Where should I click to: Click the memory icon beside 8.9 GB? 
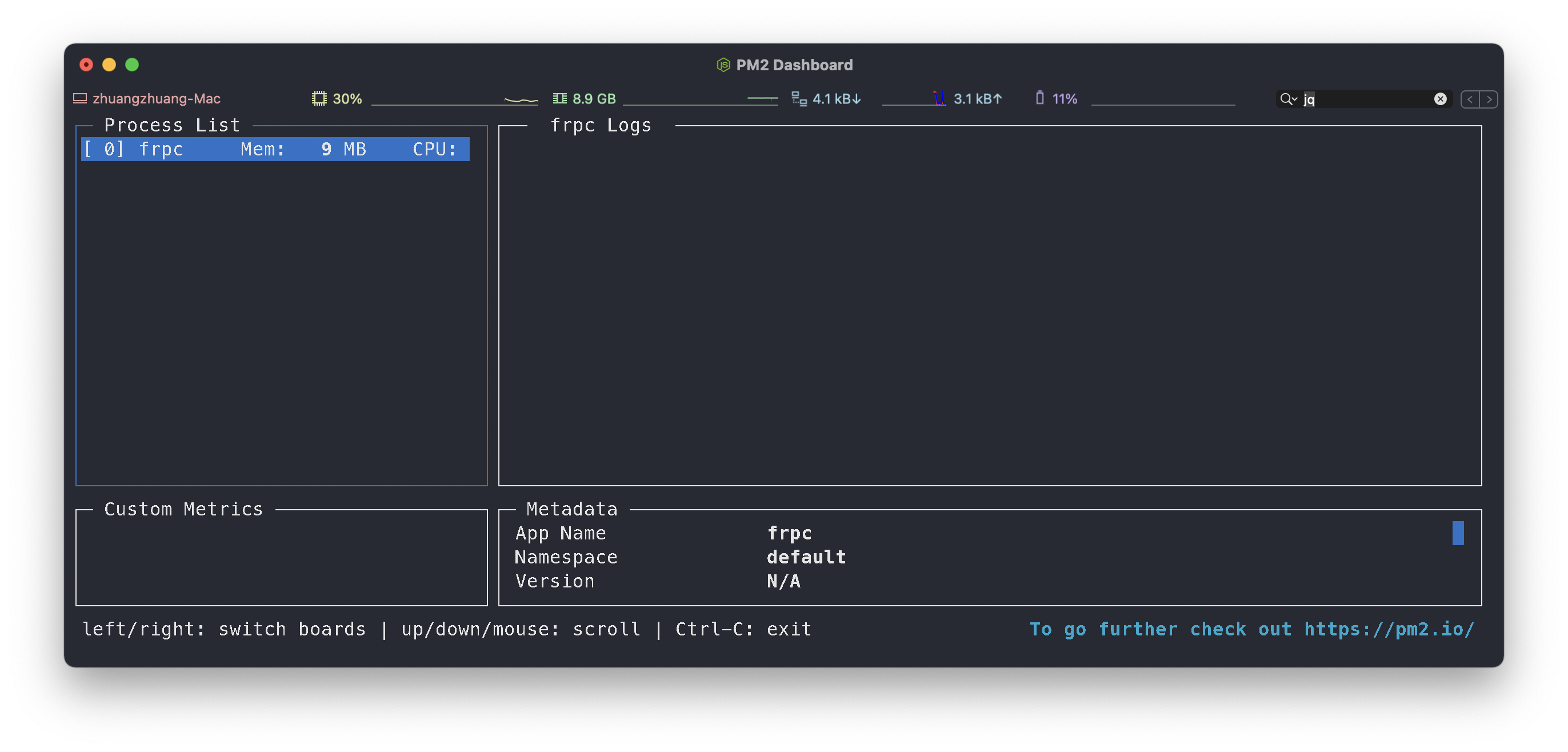click(x=559, y=99)
